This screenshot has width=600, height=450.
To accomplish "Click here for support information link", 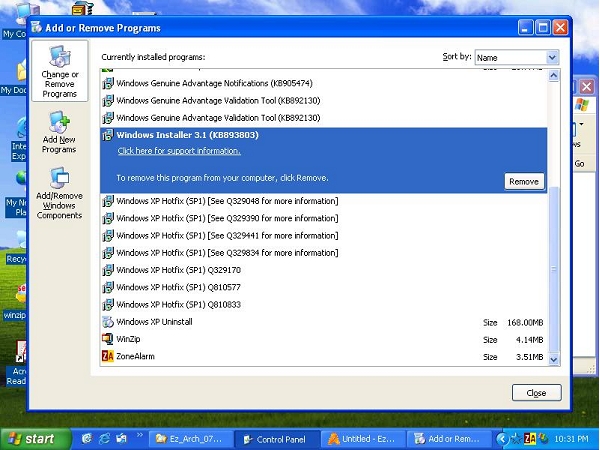I will click(179, 151).
